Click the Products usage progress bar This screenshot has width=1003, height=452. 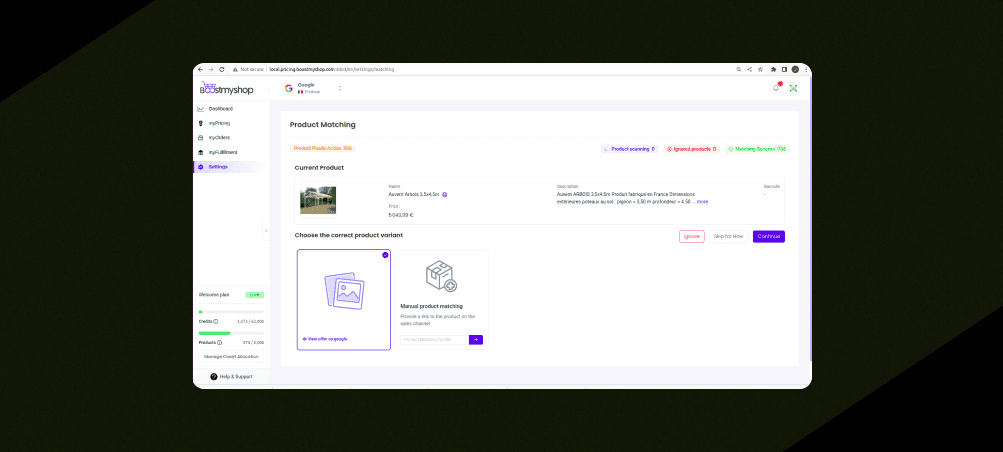coord(231,333)
